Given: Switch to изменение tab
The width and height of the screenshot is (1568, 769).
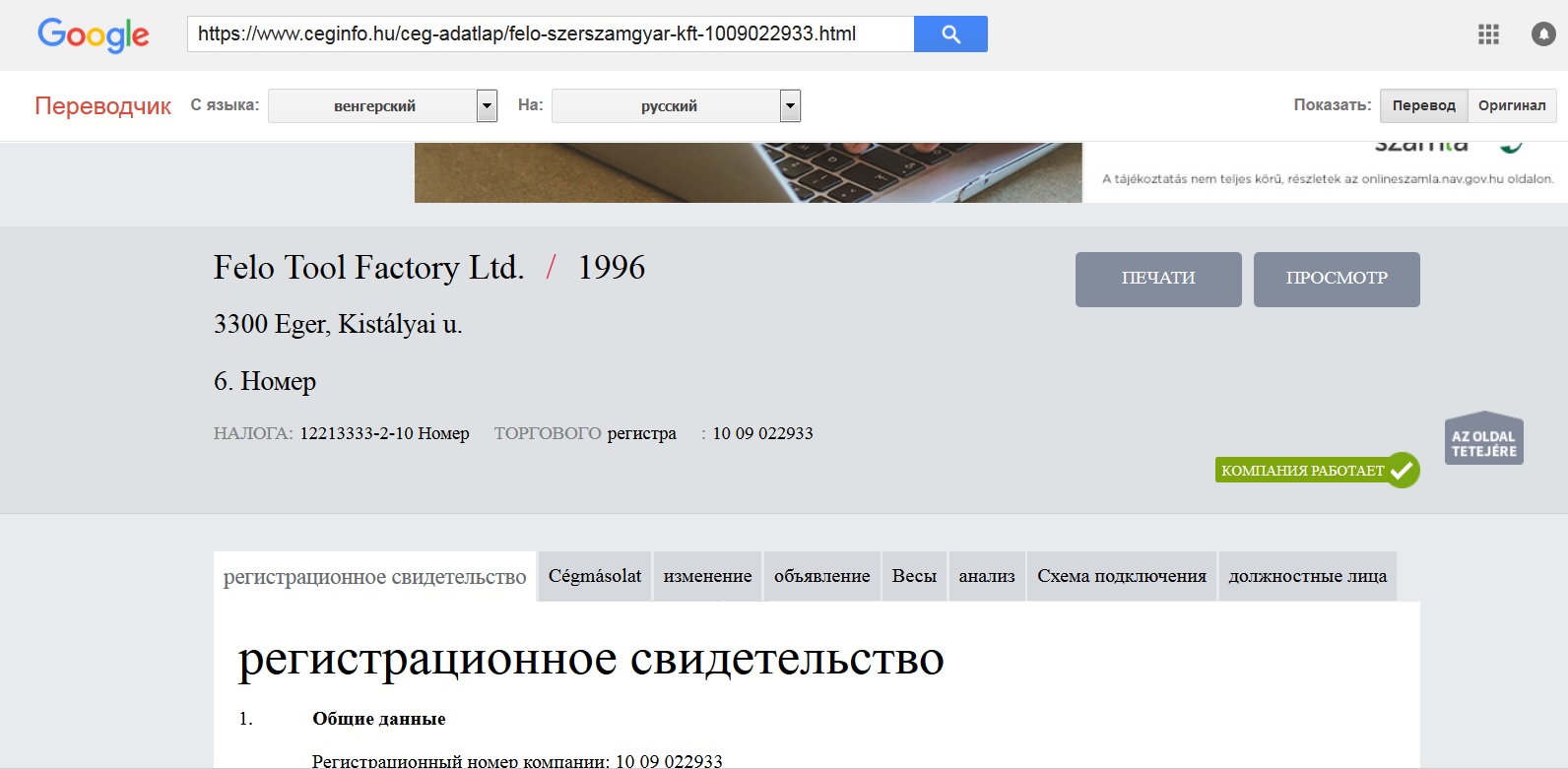Looking at the screenshot, I should pos(707,576).
